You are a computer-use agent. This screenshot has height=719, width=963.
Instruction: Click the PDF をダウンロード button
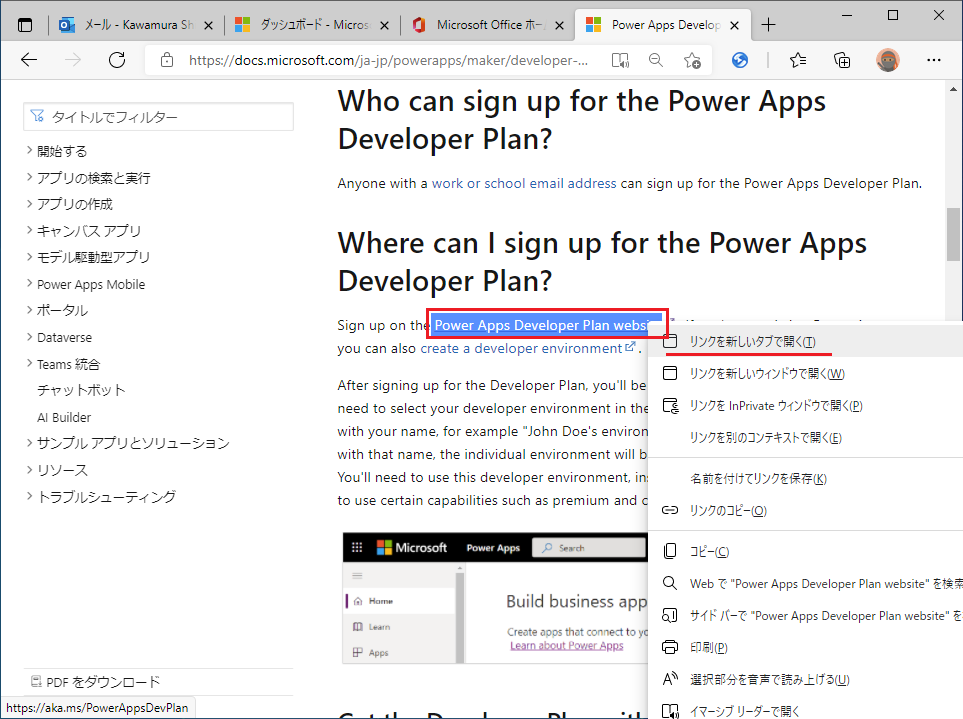coord(95,682)
